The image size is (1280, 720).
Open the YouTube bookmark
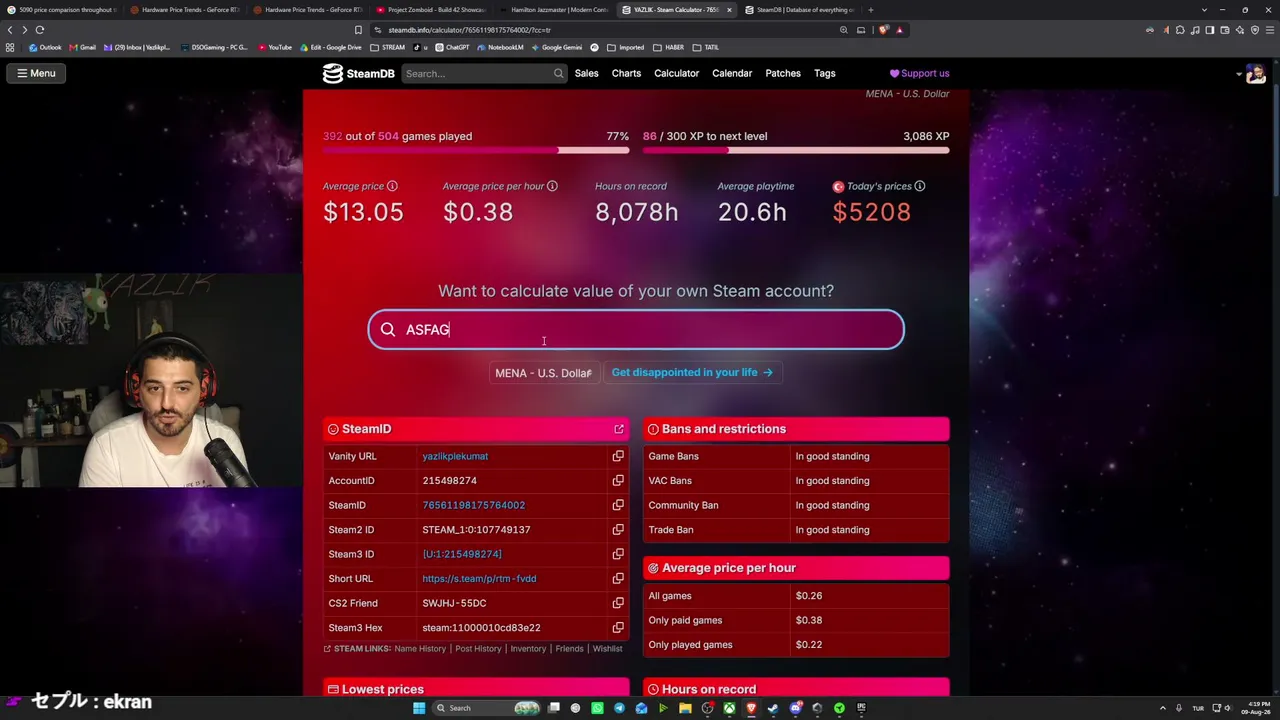(275, 47)
